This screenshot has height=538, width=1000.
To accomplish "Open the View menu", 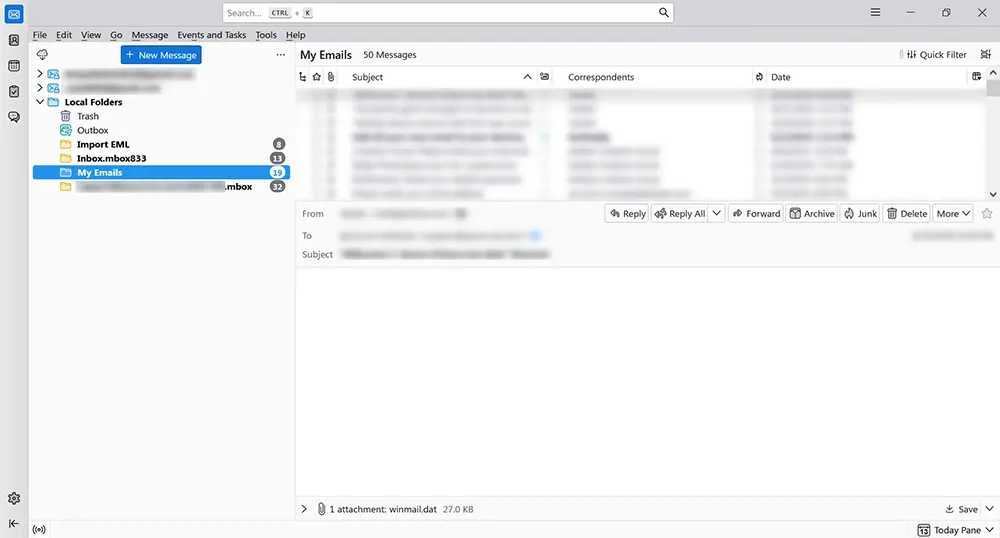I will (91, 35).
